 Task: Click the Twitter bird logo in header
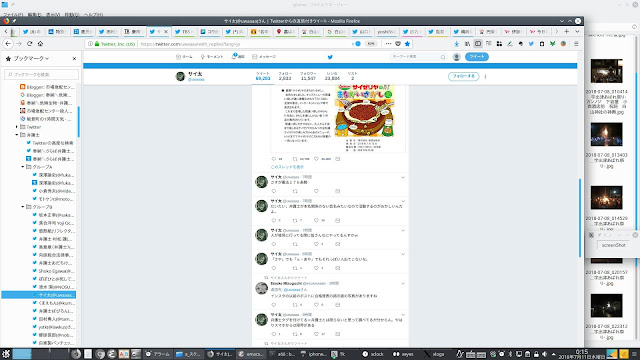[330, 57]
